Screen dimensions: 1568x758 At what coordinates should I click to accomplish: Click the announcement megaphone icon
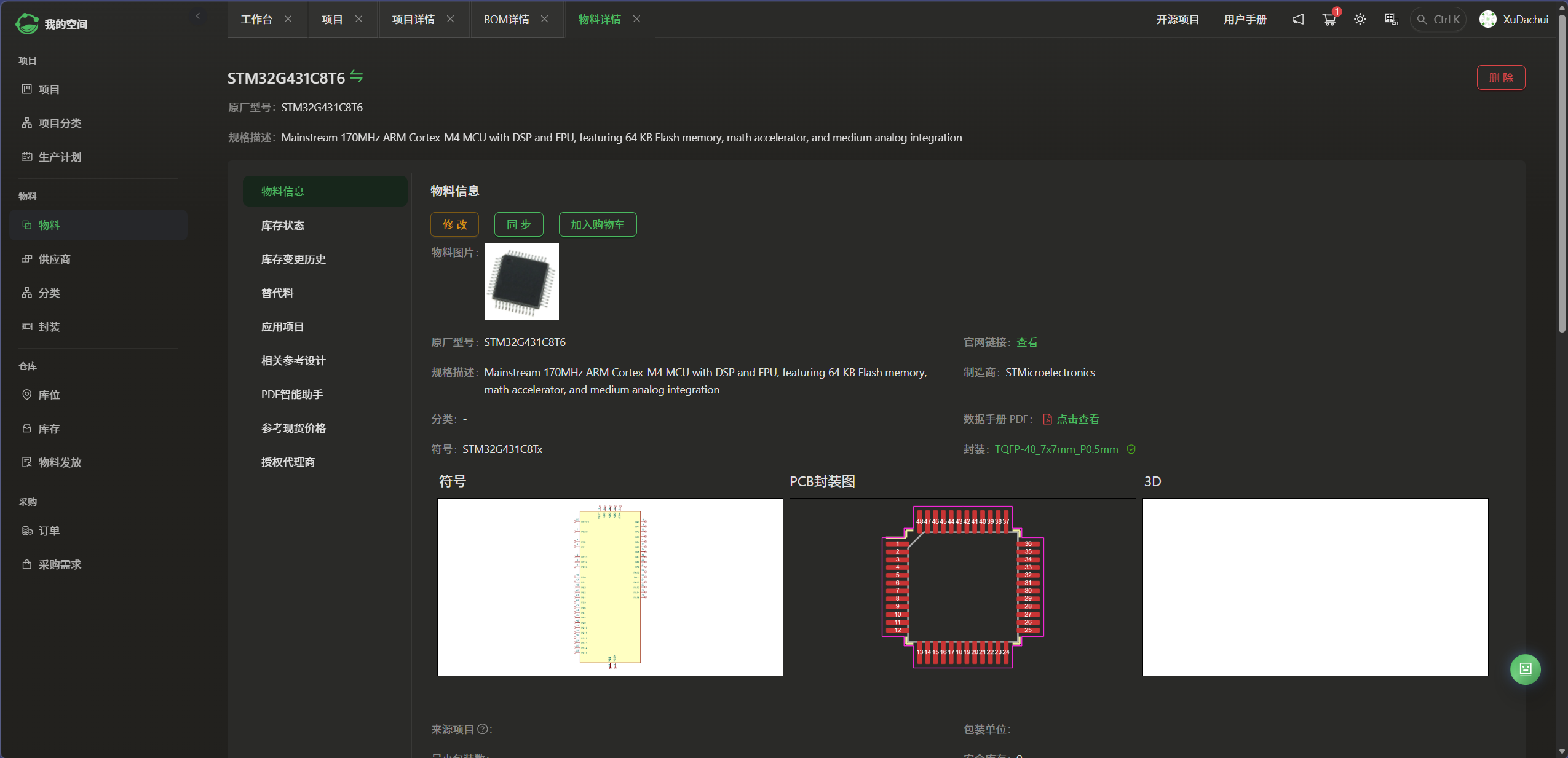coord(1297,20)
